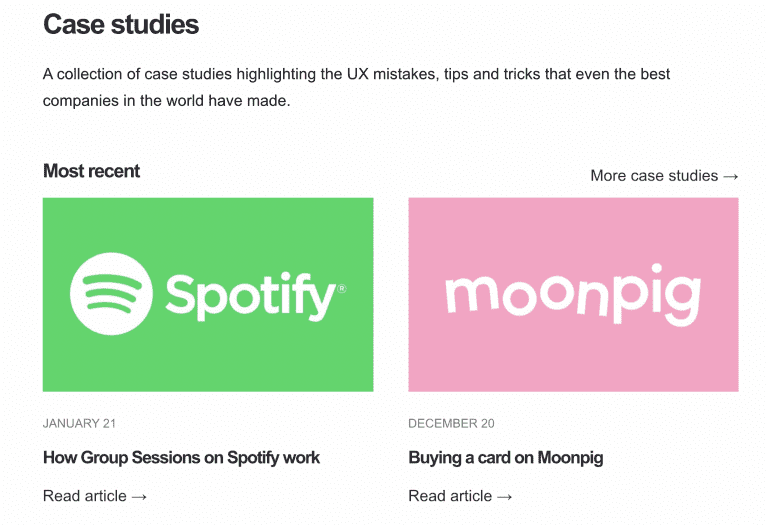The height and width of the screenshot is (525, 768).
Task: Open the Spotify green thumbnail image
Action: click(x=208, y=294)
